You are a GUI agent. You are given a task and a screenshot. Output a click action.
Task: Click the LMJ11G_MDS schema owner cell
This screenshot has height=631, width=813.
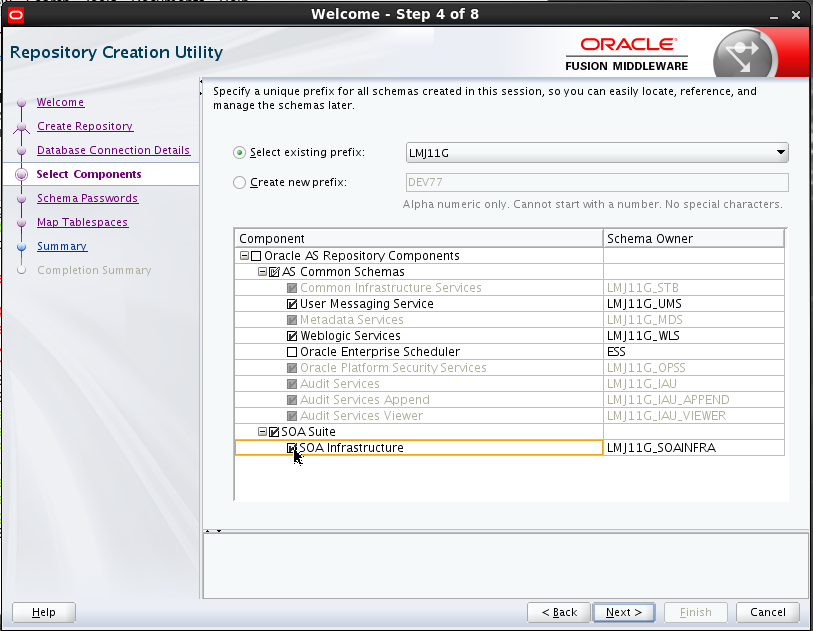pos(694,320)
